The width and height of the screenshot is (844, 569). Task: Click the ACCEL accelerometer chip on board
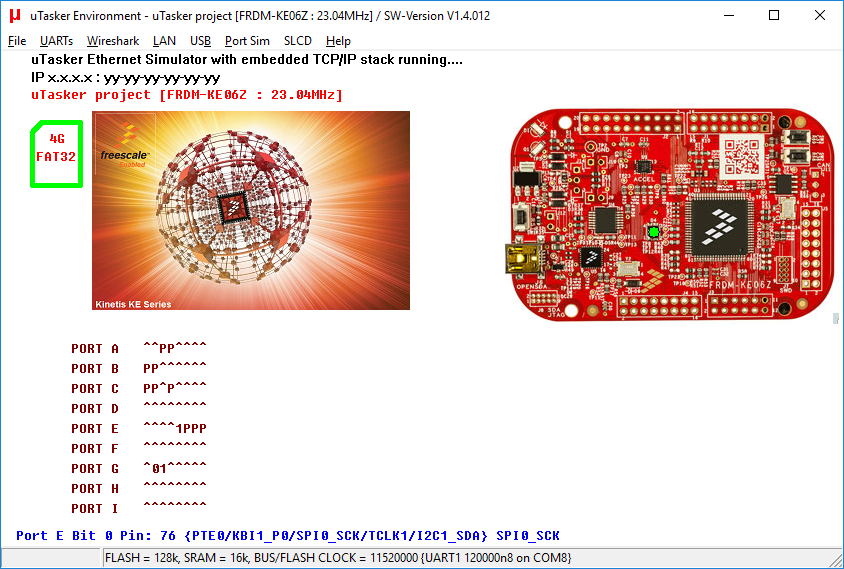644,167
